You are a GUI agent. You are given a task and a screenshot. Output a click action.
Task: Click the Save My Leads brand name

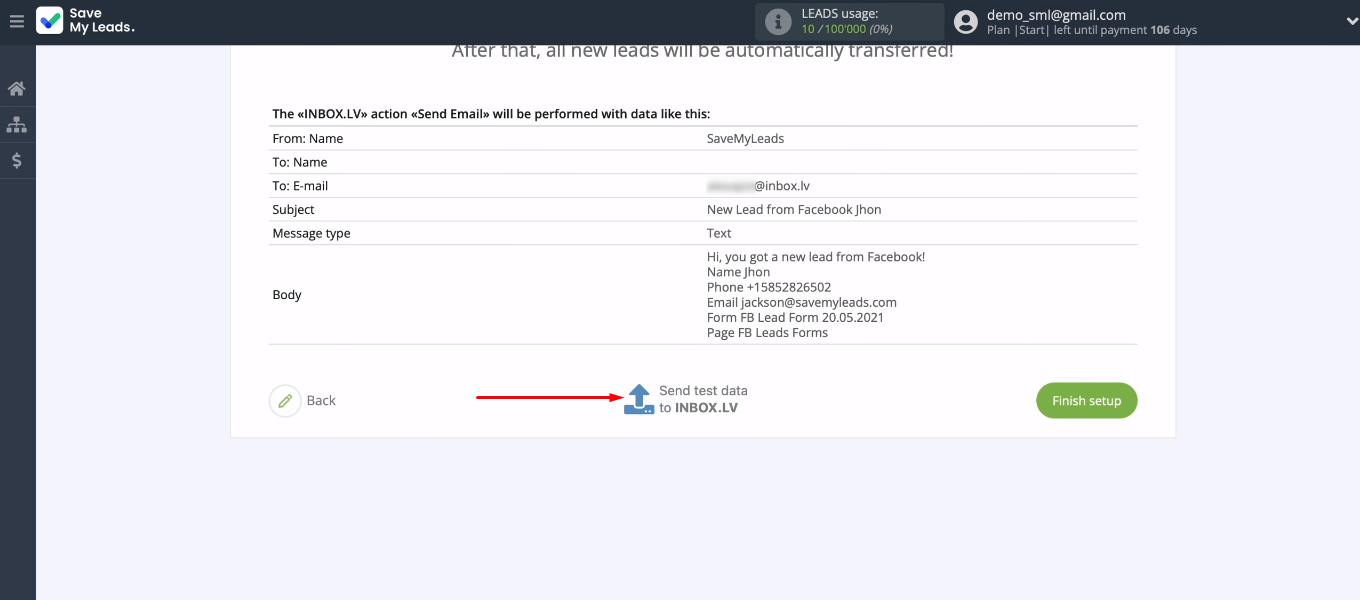101,21
